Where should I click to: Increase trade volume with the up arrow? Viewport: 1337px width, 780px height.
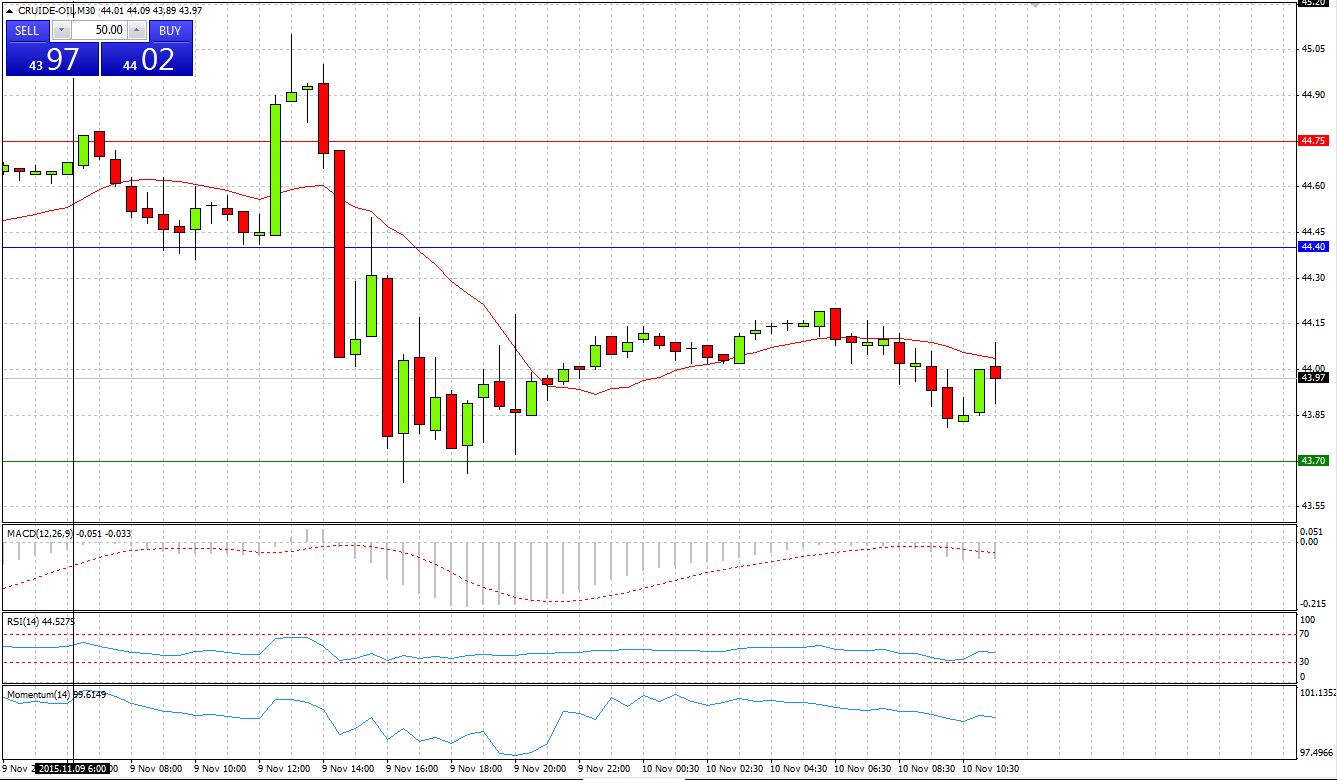(136, 30)
